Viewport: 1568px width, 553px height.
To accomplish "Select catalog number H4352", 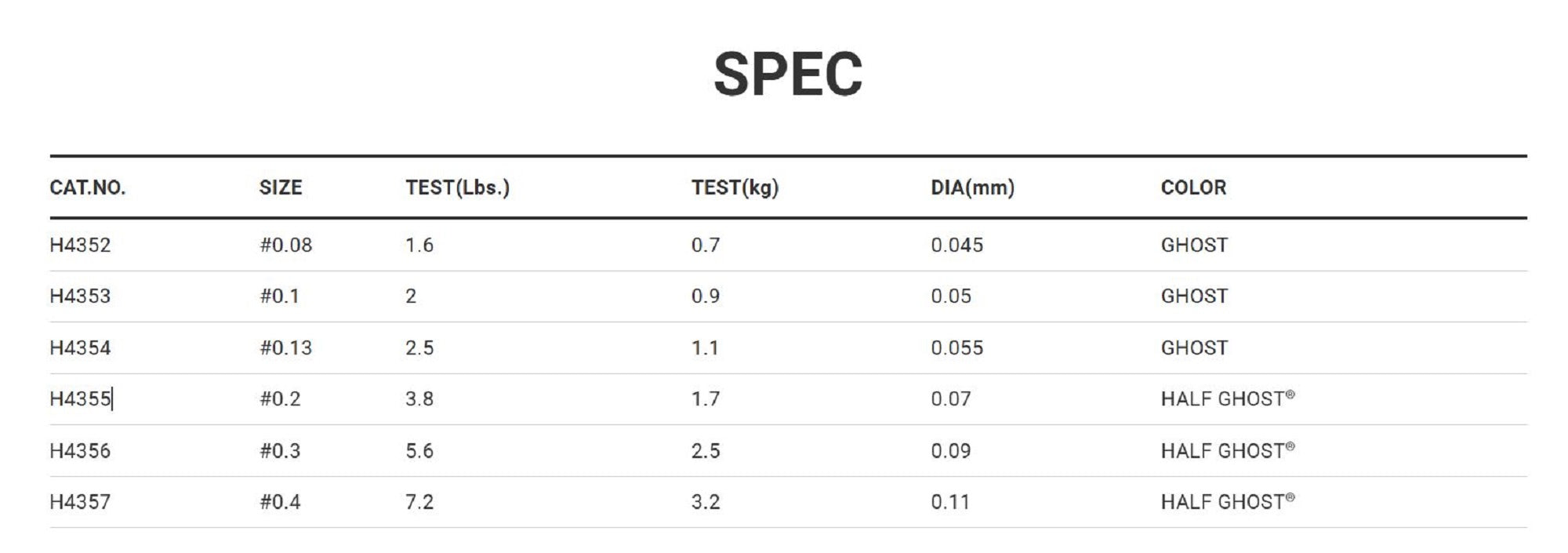I will (x=80, y=245).
